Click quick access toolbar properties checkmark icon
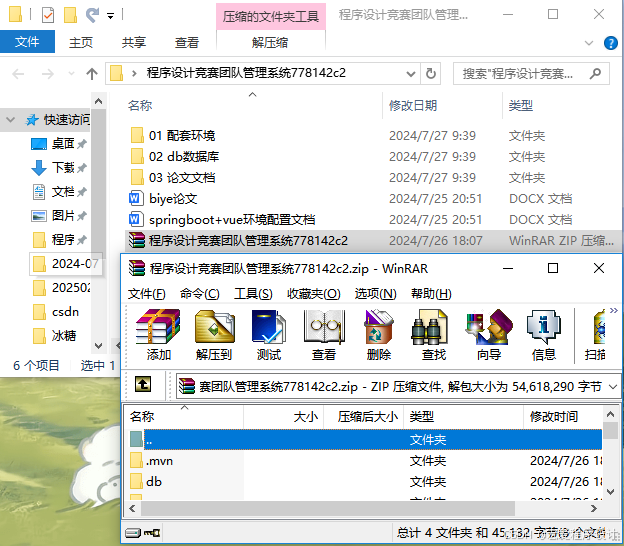624x546 pixels. [x=47, y=15]
